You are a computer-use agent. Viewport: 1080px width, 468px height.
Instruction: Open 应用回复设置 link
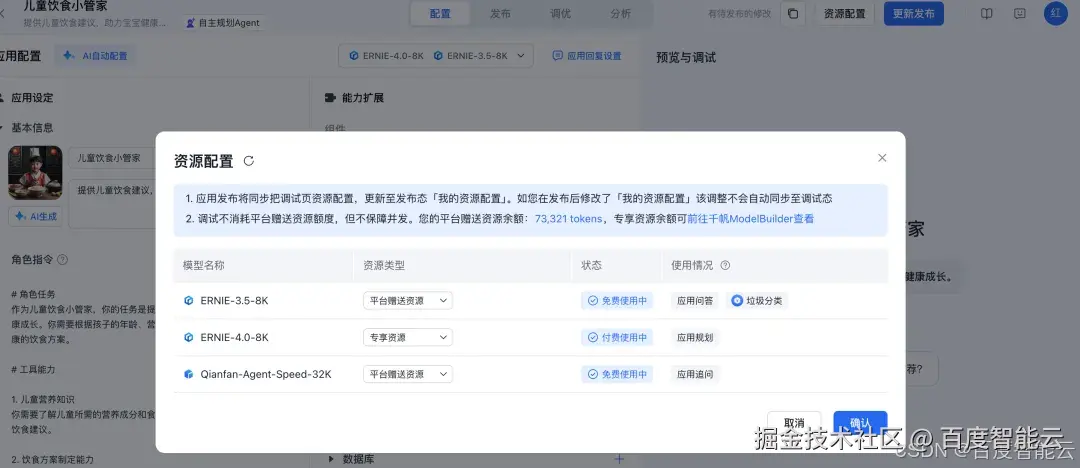point(587,56)
